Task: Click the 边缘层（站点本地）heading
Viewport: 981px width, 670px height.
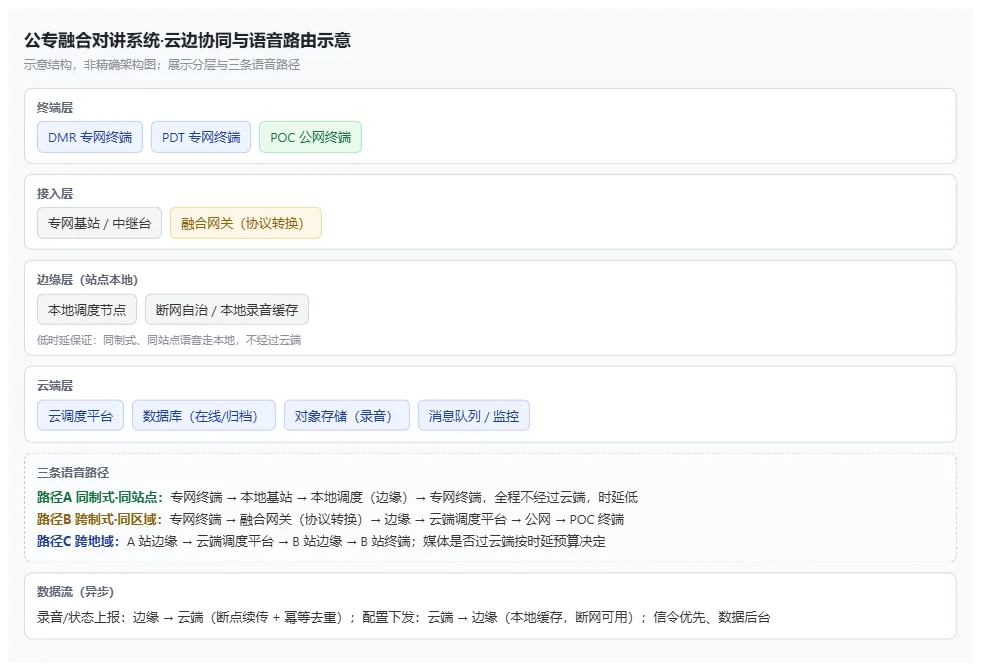Action: coord(88,280)
